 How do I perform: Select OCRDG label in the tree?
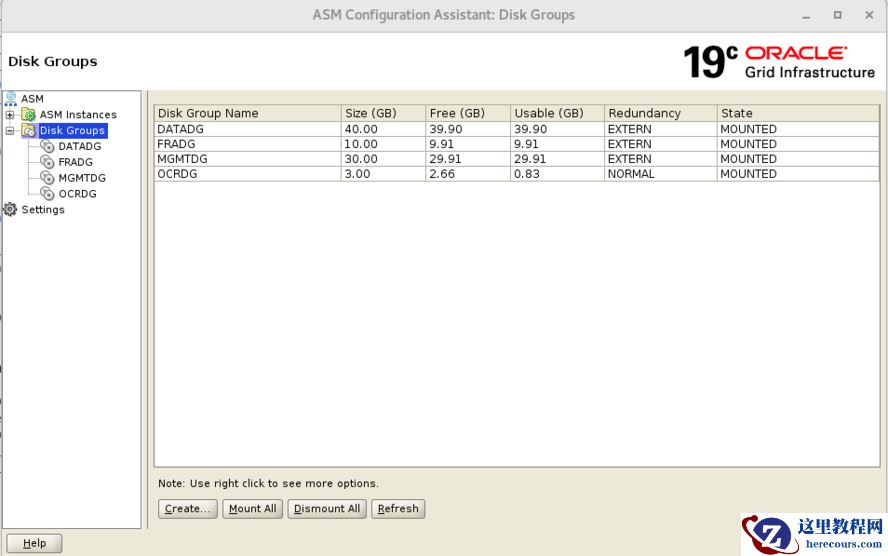click(x=78, y=194)
